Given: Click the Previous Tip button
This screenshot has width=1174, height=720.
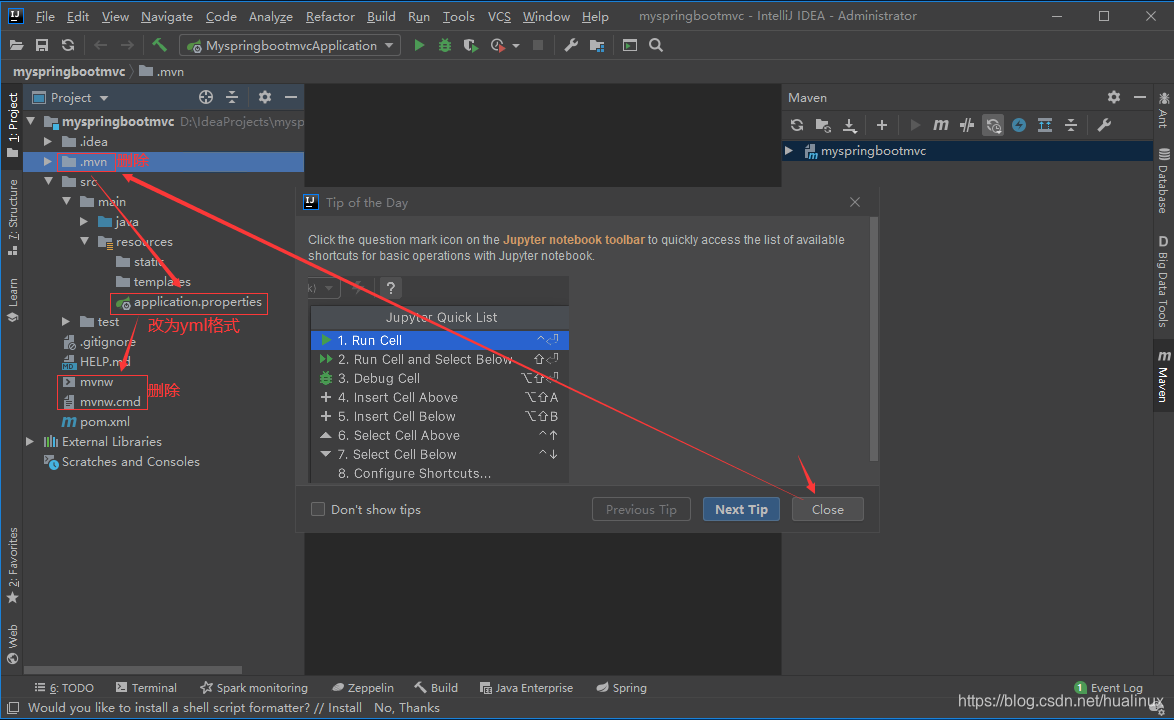Looking at the screenshot, I should click(641, 509).
